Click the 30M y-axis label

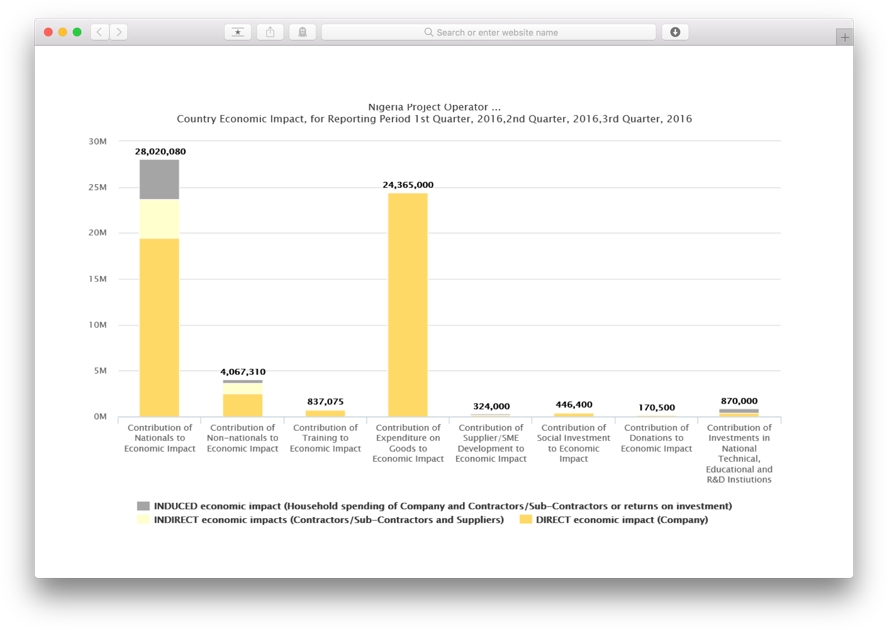click(97, 141)
